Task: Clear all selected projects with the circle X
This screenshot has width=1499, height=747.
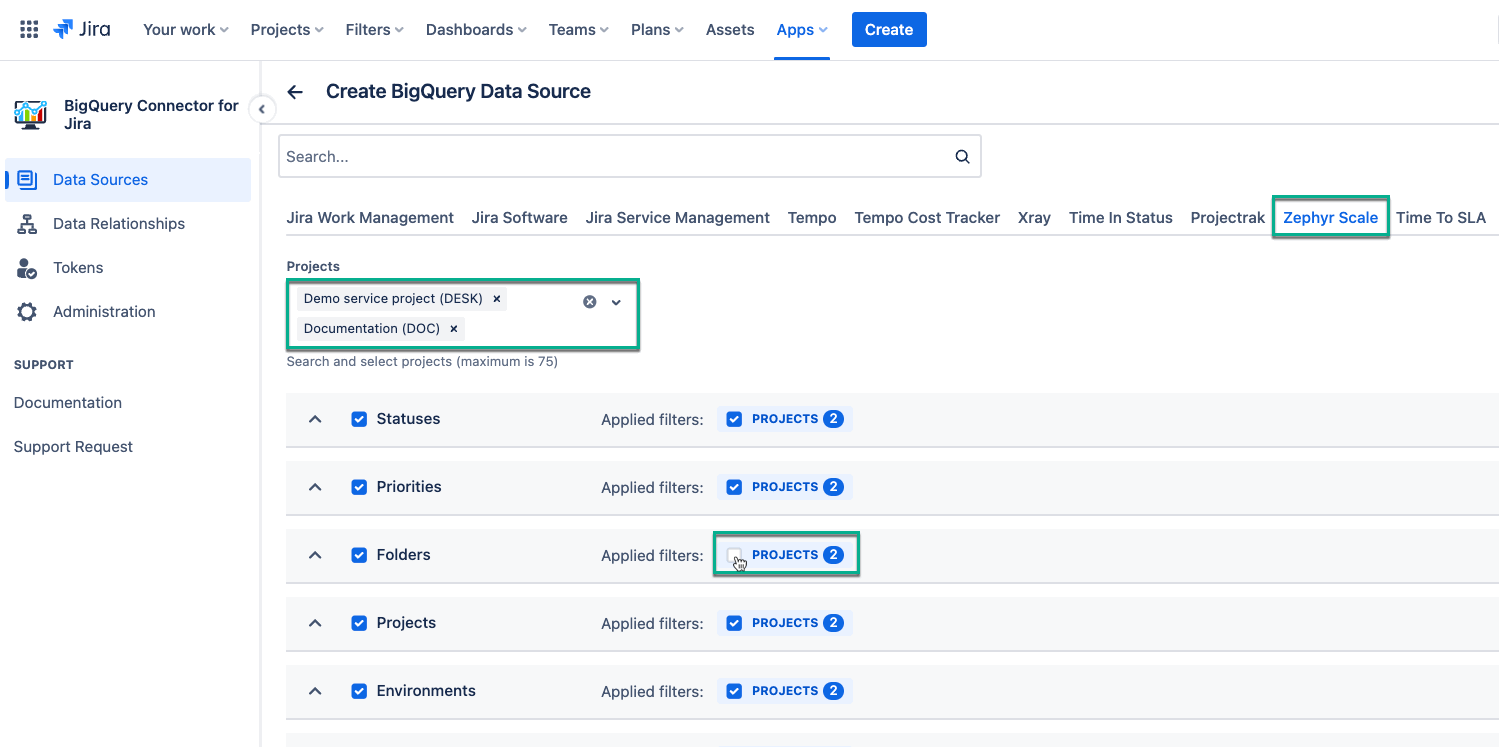Action: (x=590, y=302)
